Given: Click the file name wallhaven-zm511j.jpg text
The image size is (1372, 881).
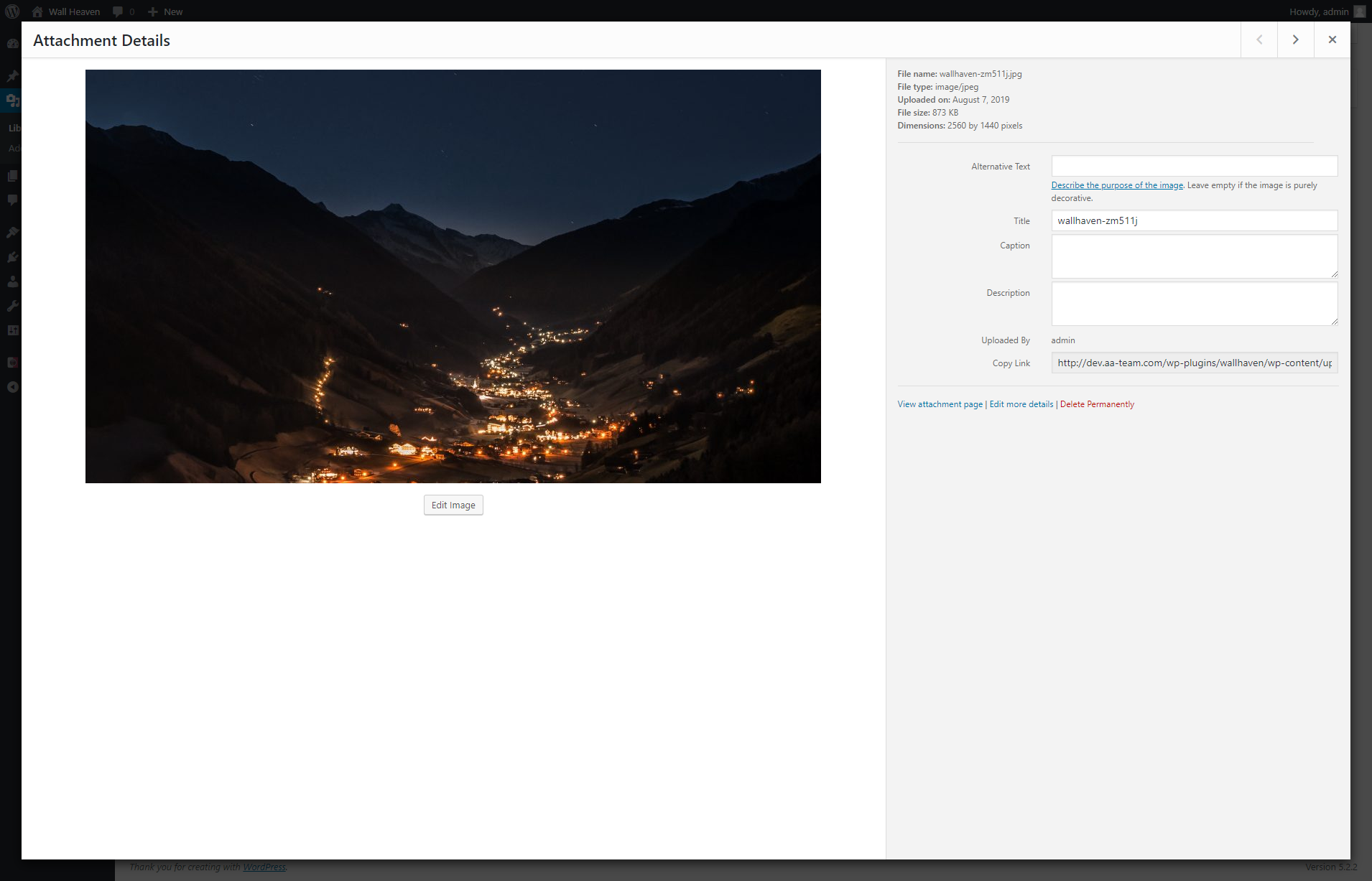Looking at the screenshot, I should 981,74.
